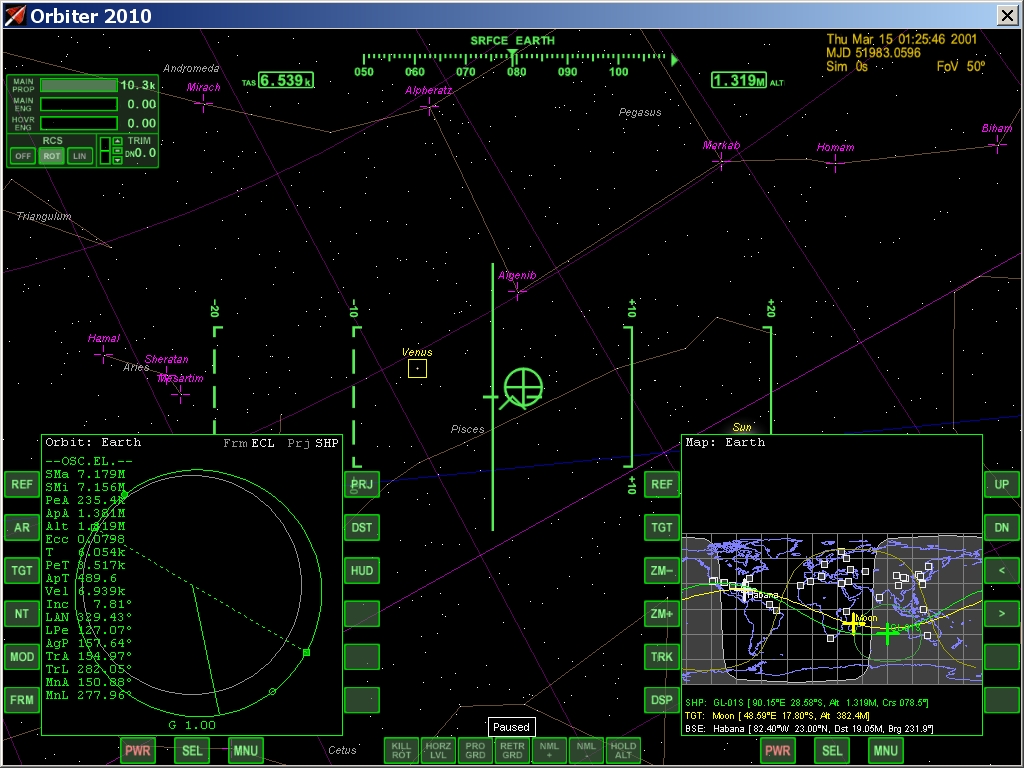Enable PRO GRD navmode
This screenshot has width=1024, height=768.
coord(475,750)
